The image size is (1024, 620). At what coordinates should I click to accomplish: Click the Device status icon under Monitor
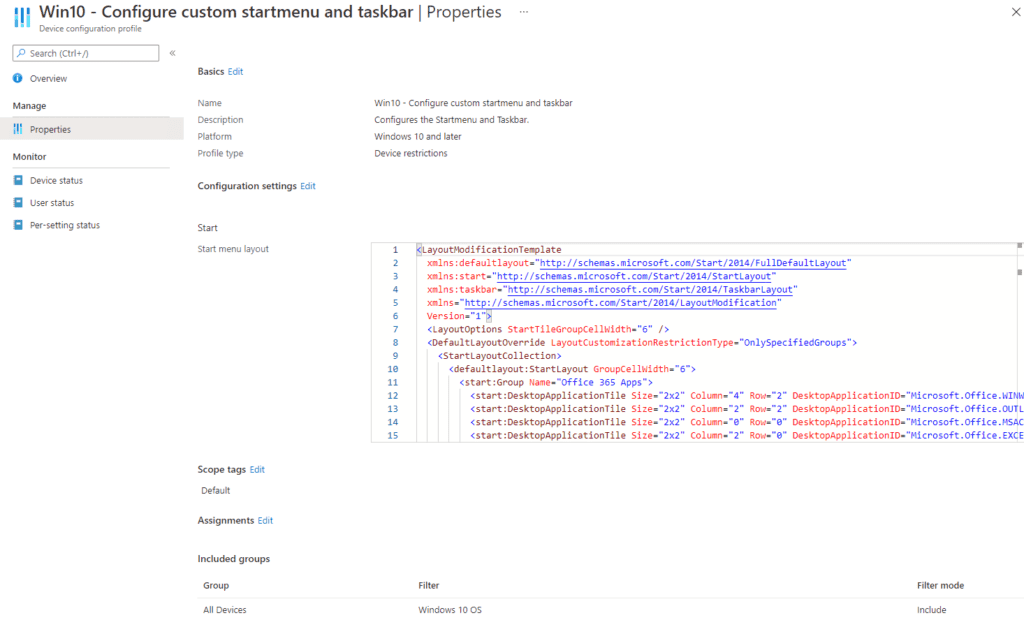18,181
